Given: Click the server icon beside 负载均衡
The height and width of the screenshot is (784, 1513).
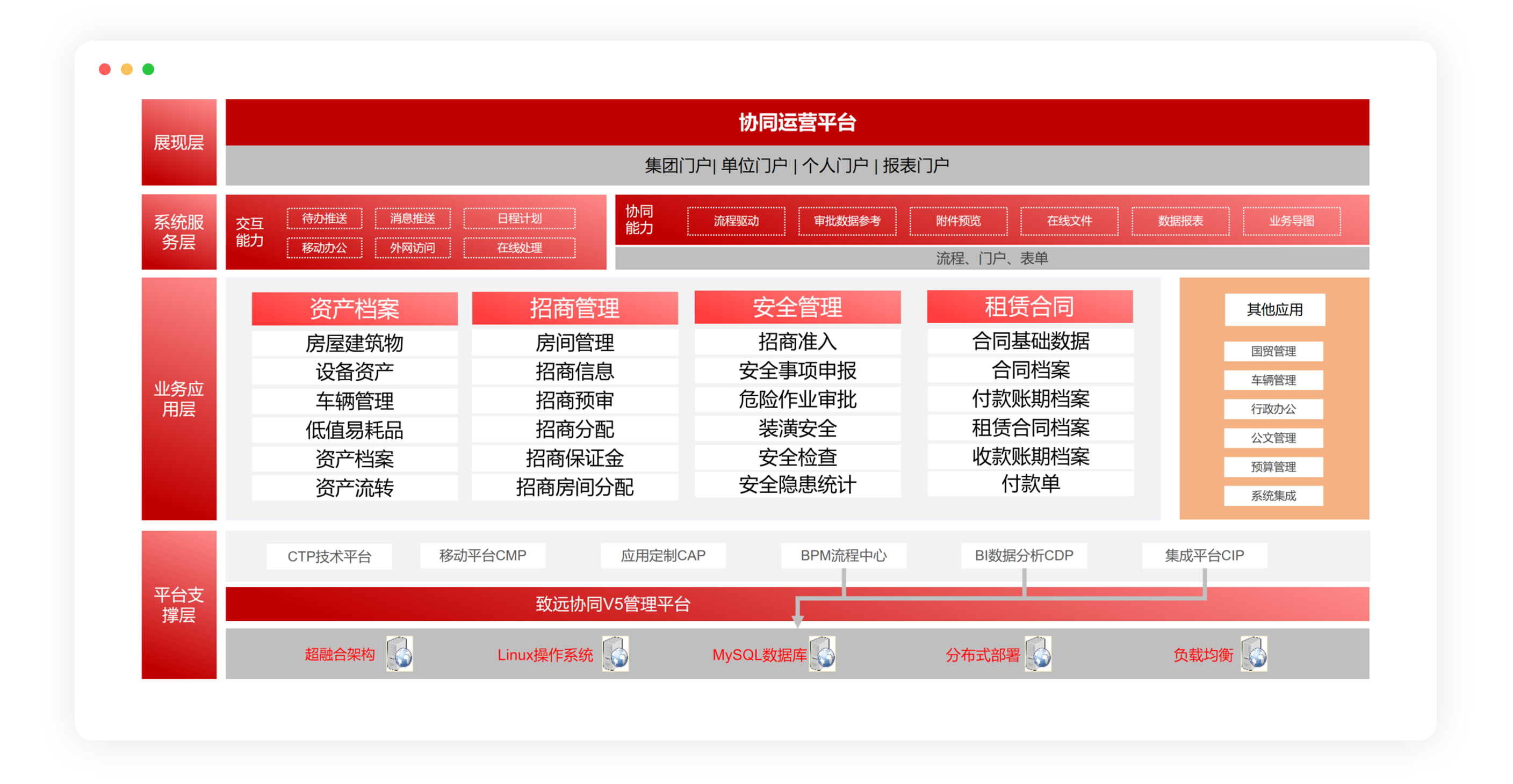Looking at the screenshot, I should [x=1254, y=653].
